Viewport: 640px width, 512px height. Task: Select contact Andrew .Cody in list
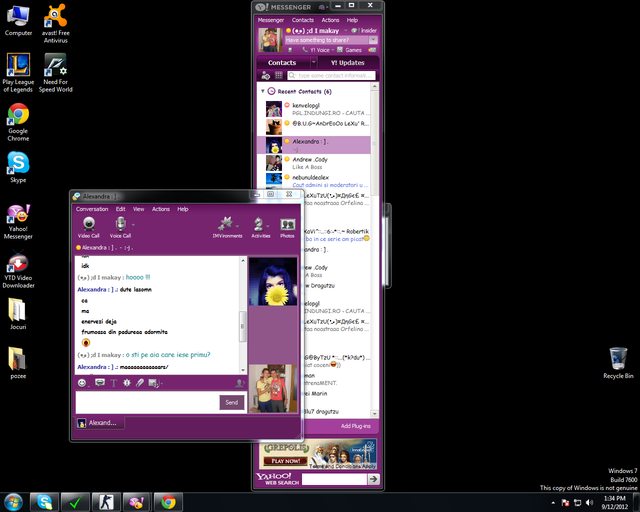[313, 163]
